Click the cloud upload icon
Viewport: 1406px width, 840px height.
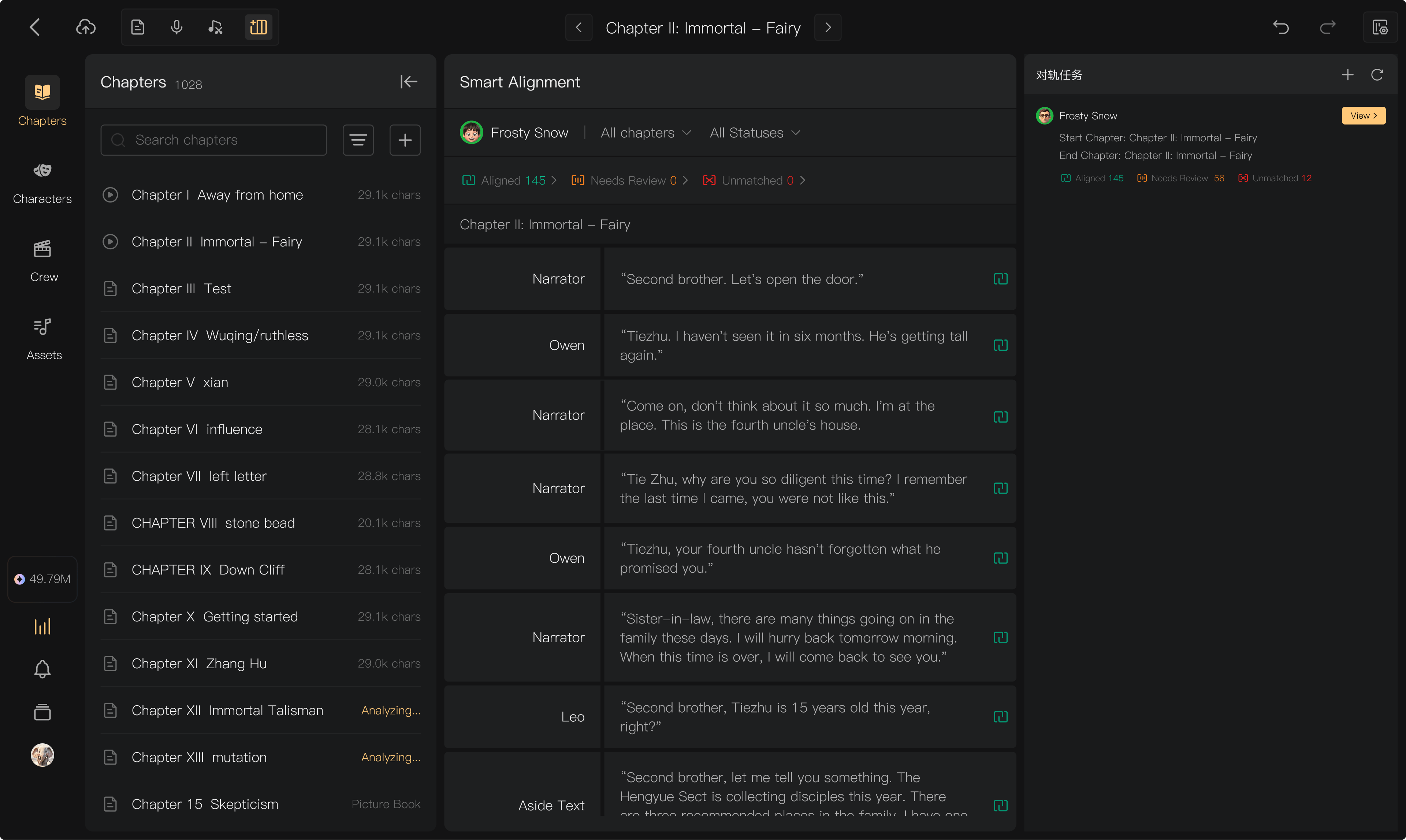point(85,27)
